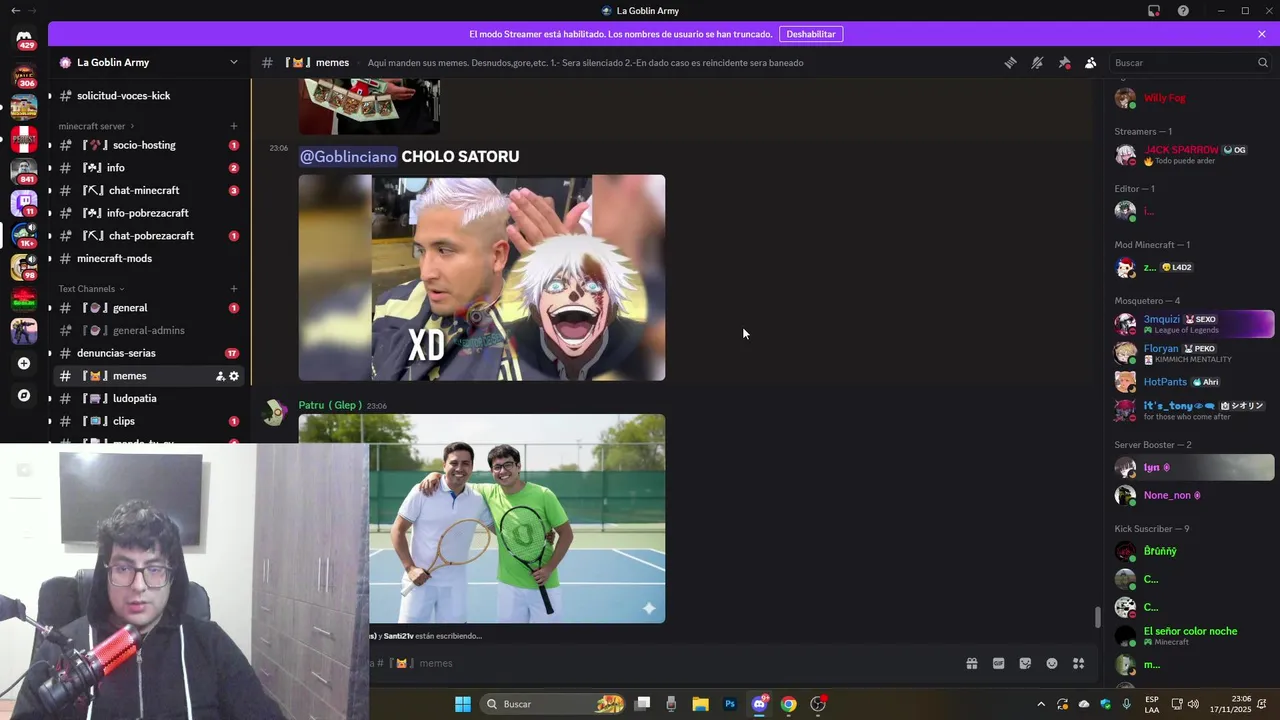Click the Buscar search field in Discord
The width and height of the screenshot is (1280, 720).
coord(1190,62)
